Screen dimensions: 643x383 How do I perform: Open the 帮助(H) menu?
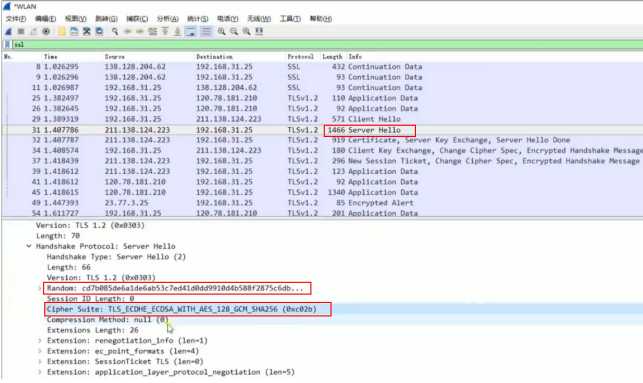tap(321, 19)
